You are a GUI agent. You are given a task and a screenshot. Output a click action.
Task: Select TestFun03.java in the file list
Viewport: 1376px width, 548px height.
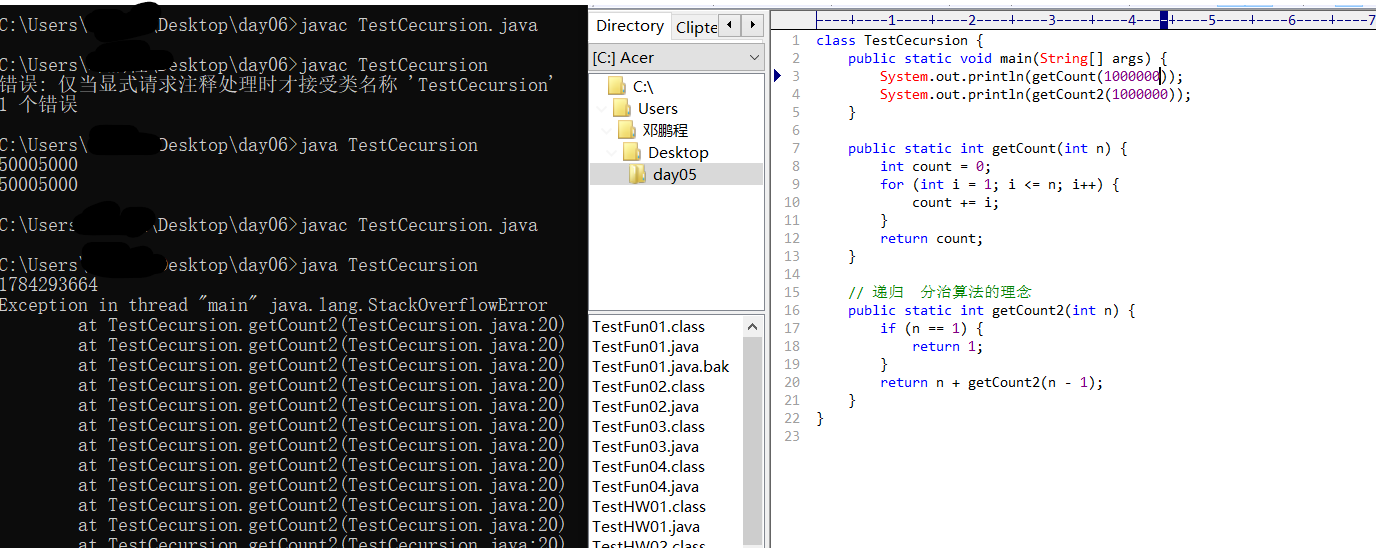645,447
